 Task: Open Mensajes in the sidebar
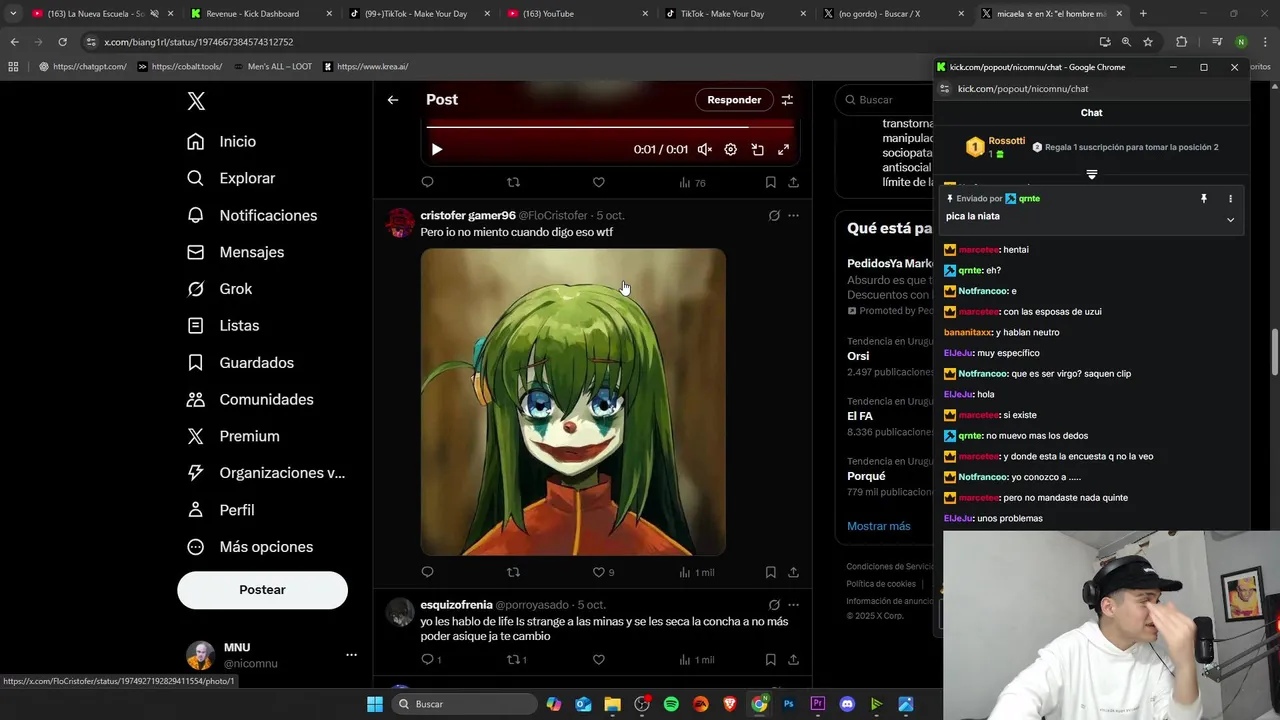[236, 252]
